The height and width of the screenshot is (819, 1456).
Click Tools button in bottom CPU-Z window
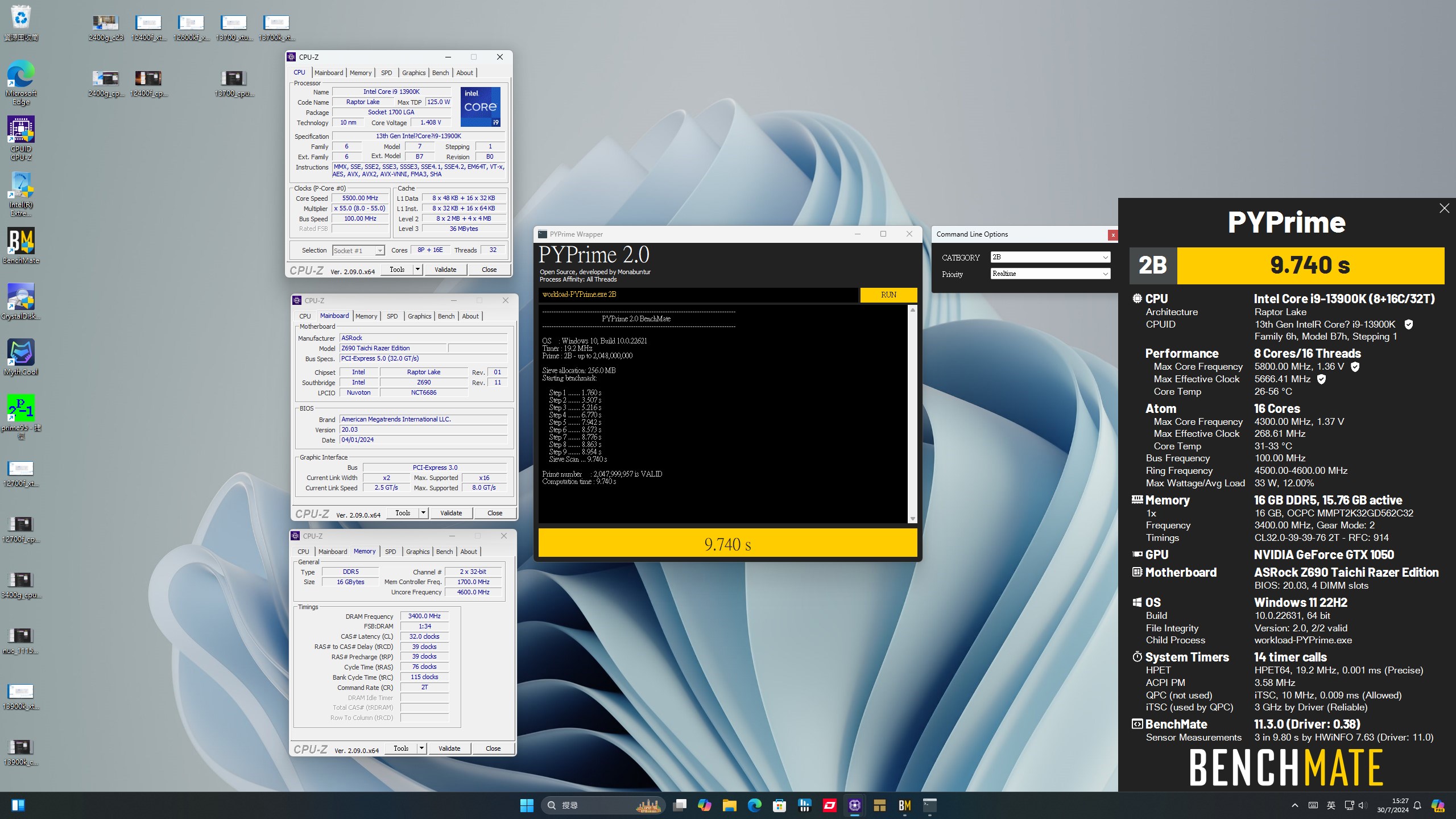pos(401,748)
